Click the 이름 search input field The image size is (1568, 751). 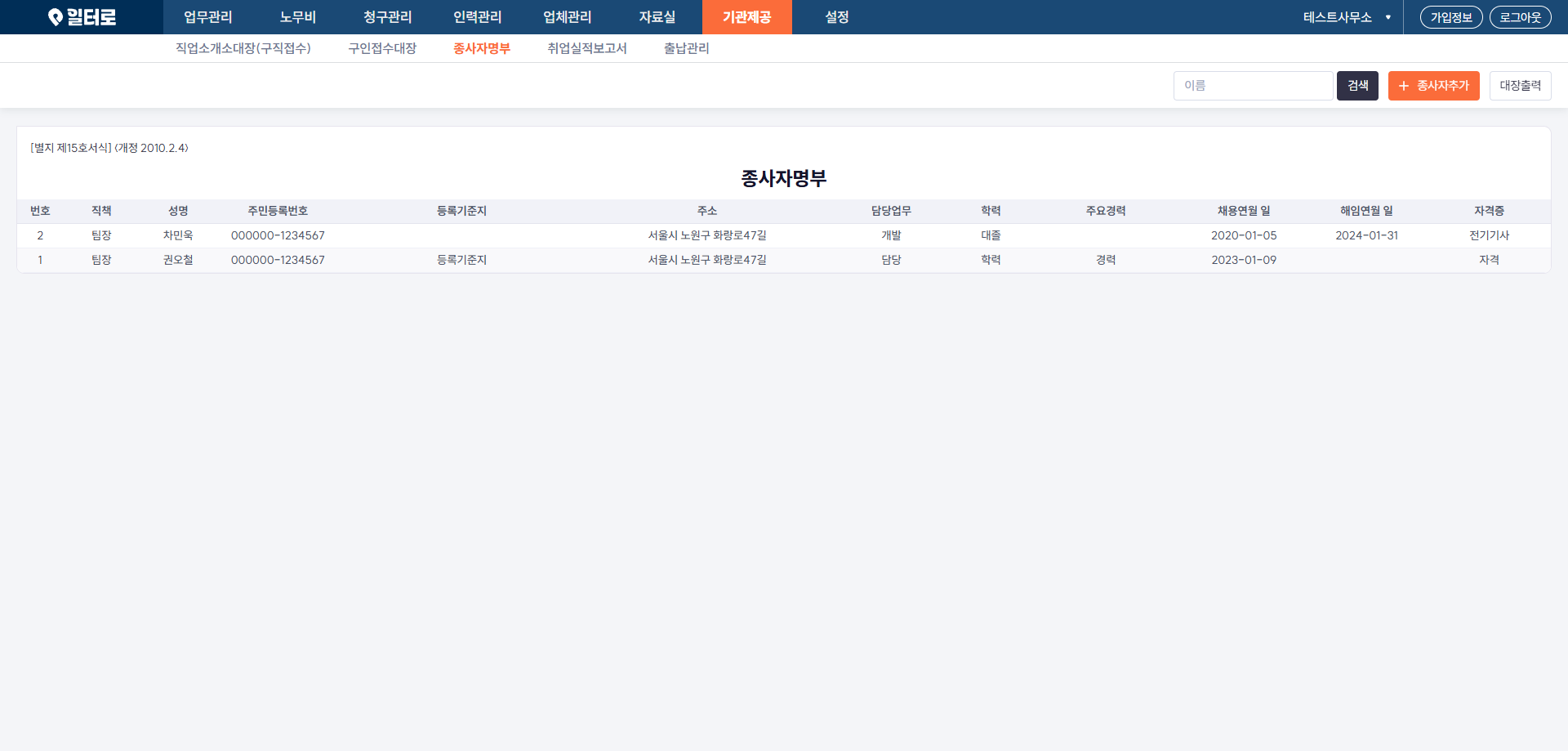[1253, 86]
